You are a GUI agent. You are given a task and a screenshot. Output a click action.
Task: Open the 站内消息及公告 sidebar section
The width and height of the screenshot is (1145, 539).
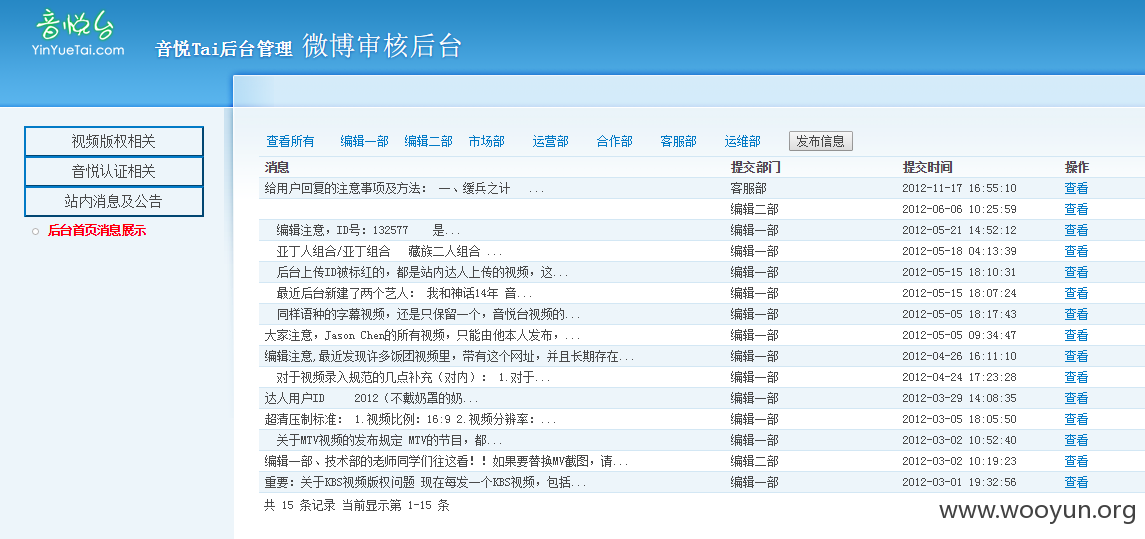[x=114, y=201]
